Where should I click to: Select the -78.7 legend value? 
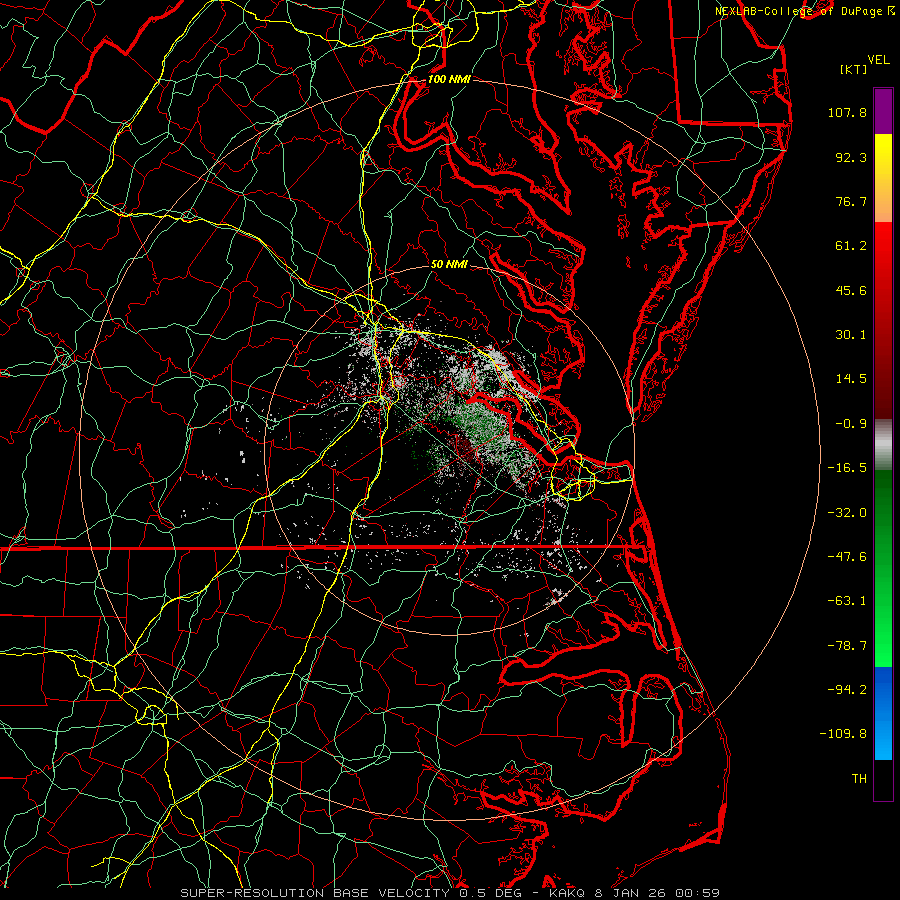tap(847, 646)
